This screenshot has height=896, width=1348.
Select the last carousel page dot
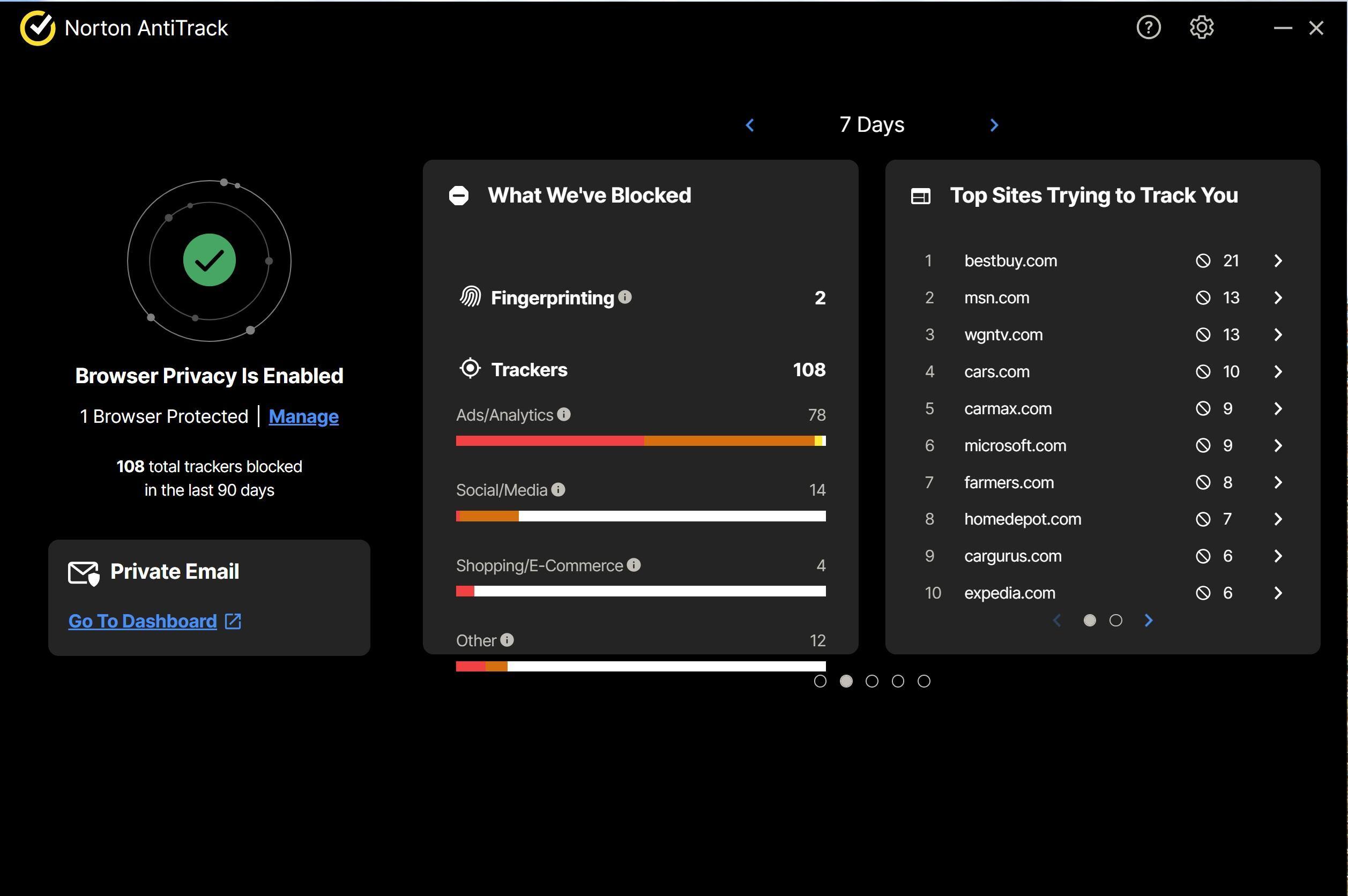(x=924, y=681)
